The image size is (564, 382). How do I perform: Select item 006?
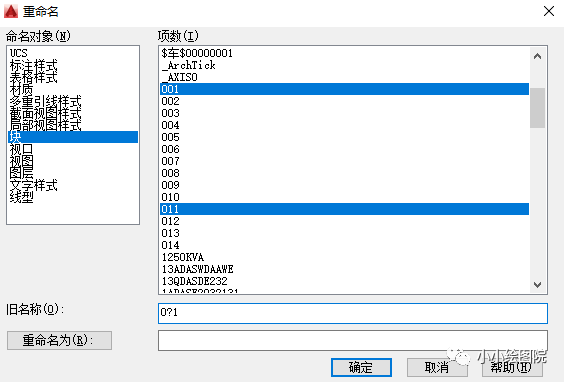[x=344, y=149]
